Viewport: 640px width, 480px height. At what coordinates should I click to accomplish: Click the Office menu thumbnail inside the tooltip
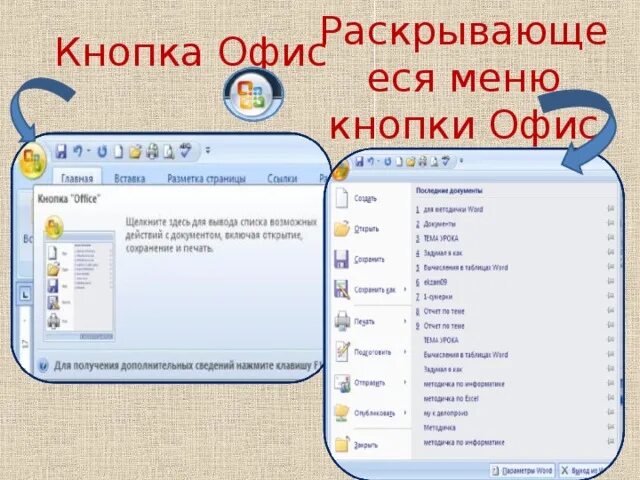pyautogui.click(x=79, y=280)
